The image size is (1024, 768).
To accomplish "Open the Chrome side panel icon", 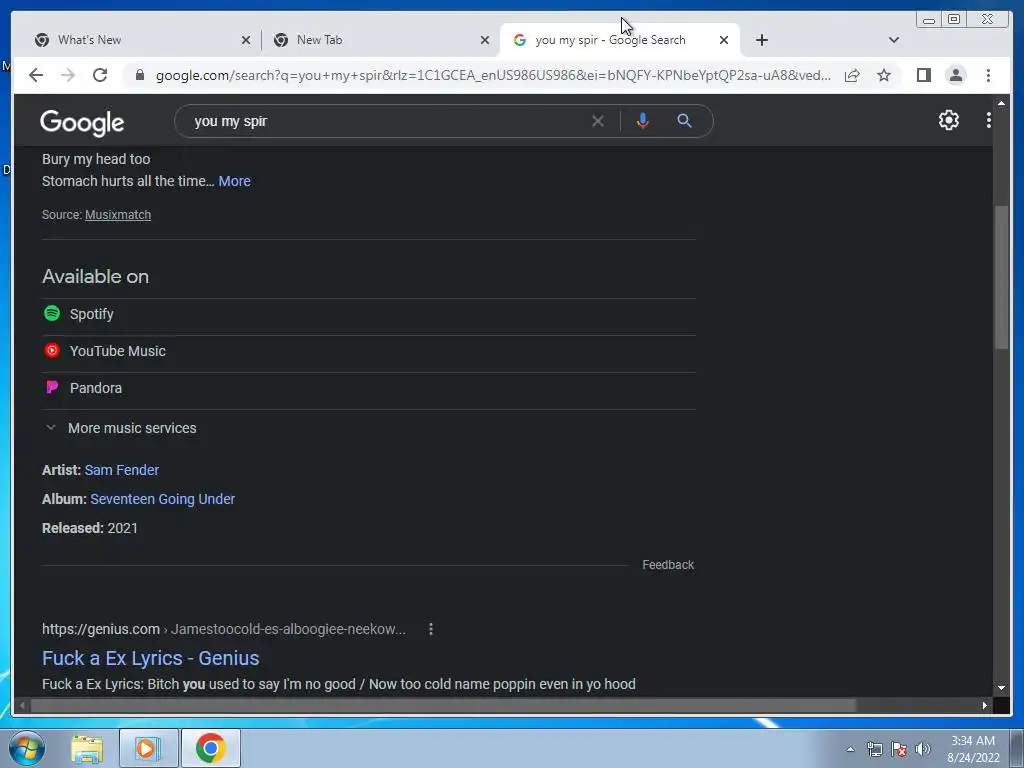I will click(923, 75).
